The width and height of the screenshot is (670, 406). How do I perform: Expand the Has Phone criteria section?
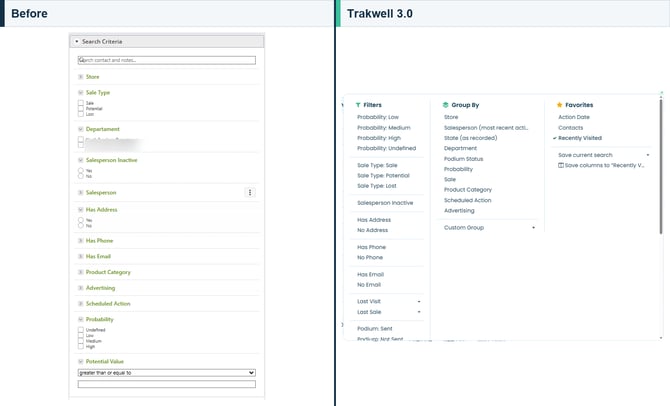click(x=80, y=241)
